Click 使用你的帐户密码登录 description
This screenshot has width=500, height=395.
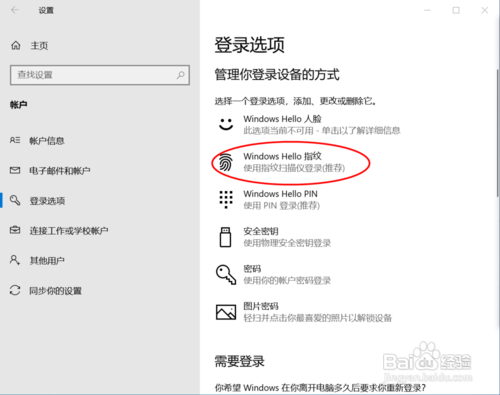pyautogui.click(x=287, y=280)
